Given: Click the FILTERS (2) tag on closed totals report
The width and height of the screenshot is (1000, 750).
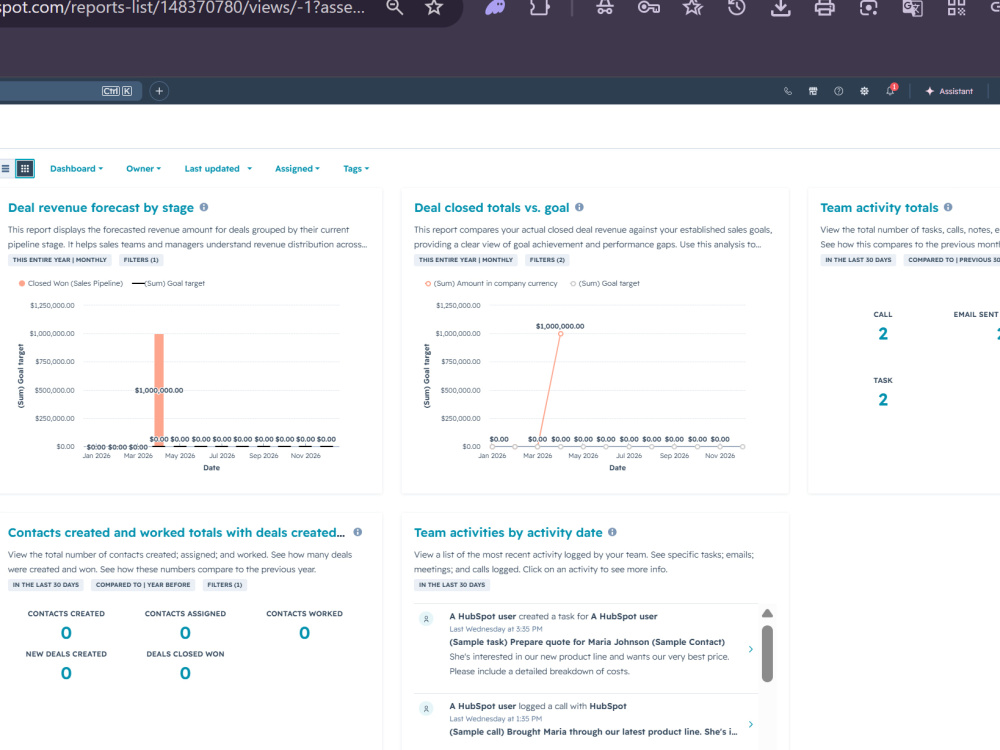Looking at the screenshot, I should [x=547, y=260].
